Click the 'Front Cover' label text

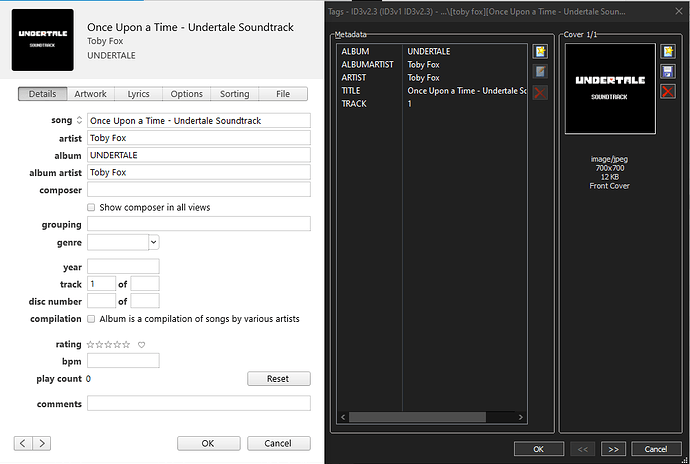pyautogui.click(x=609, y=186)
